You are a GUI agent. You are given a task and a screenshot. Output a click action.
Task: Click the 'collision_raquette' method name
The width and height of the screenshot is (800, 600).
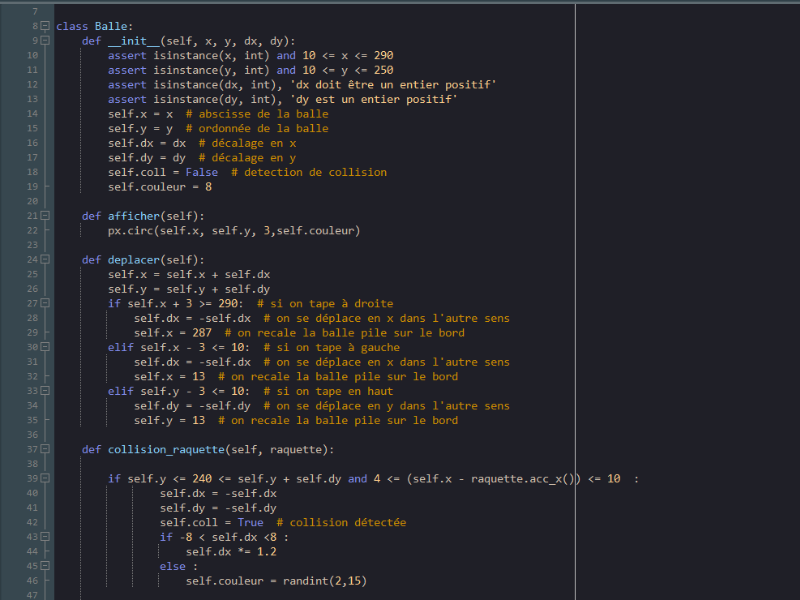[x=166, y=450]
